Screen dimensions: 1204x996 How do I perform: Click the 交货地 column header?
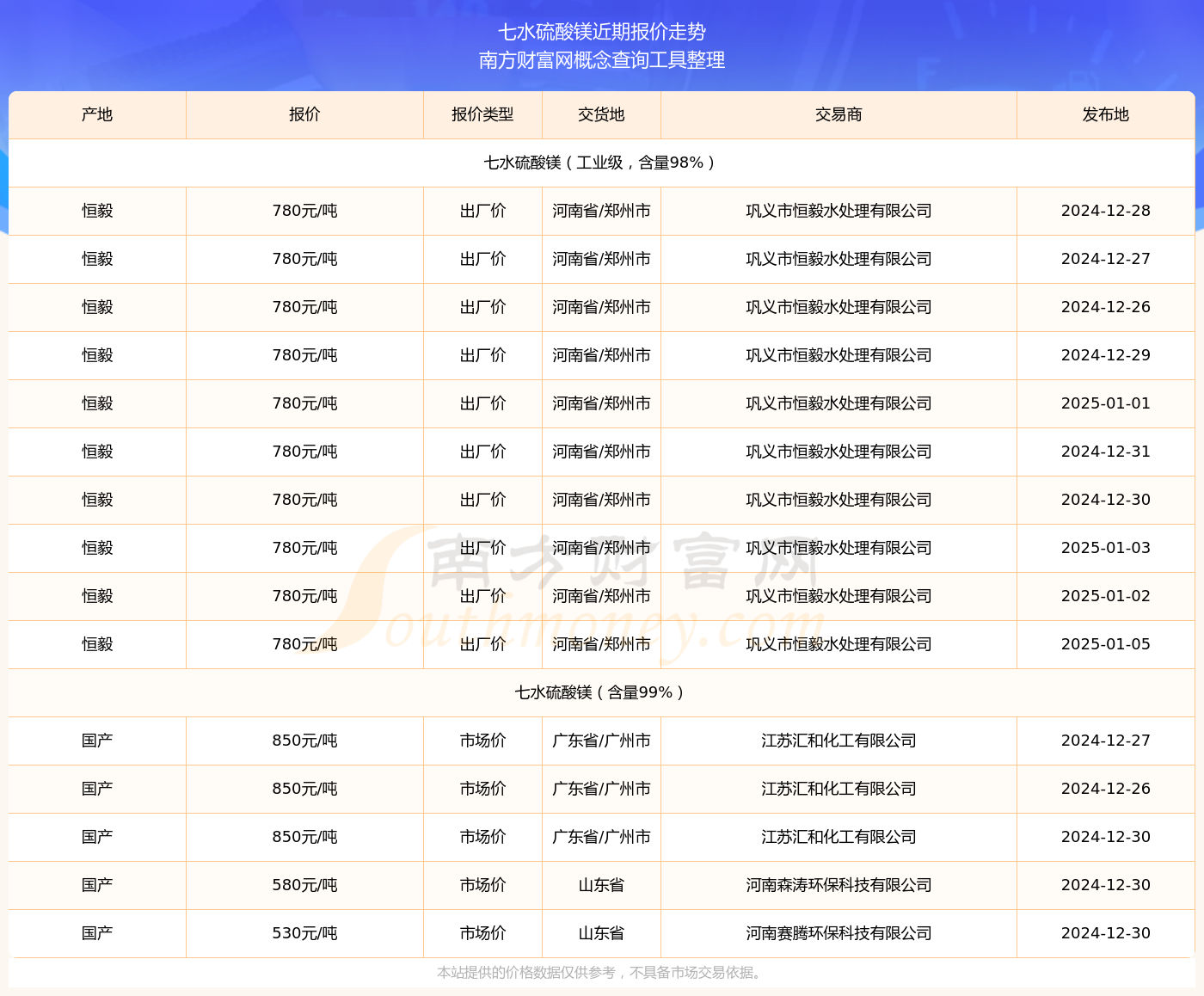pos(601,114)
